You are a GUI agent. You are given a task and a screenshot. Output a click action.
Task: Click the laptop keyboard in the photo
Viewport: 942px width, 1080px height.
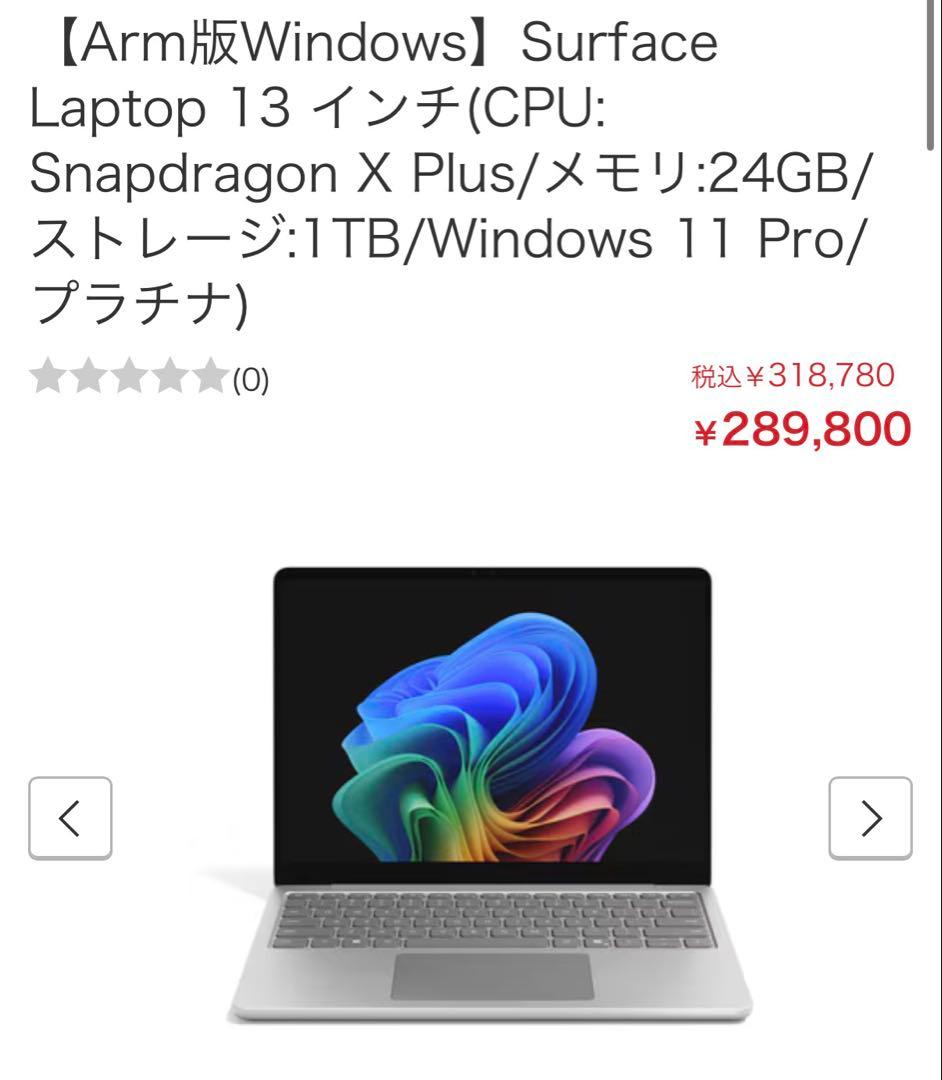493,920
